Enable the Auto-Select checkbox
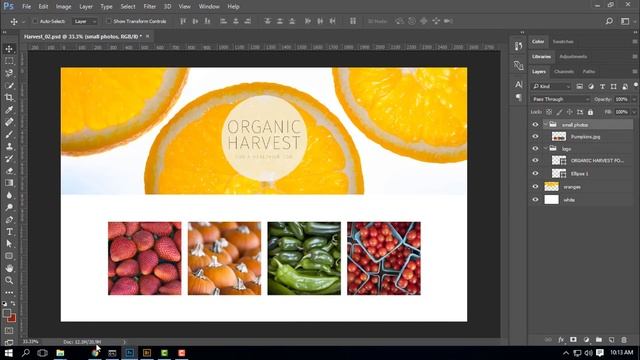This screenshot has width=640, height=360. click(35, 21)
